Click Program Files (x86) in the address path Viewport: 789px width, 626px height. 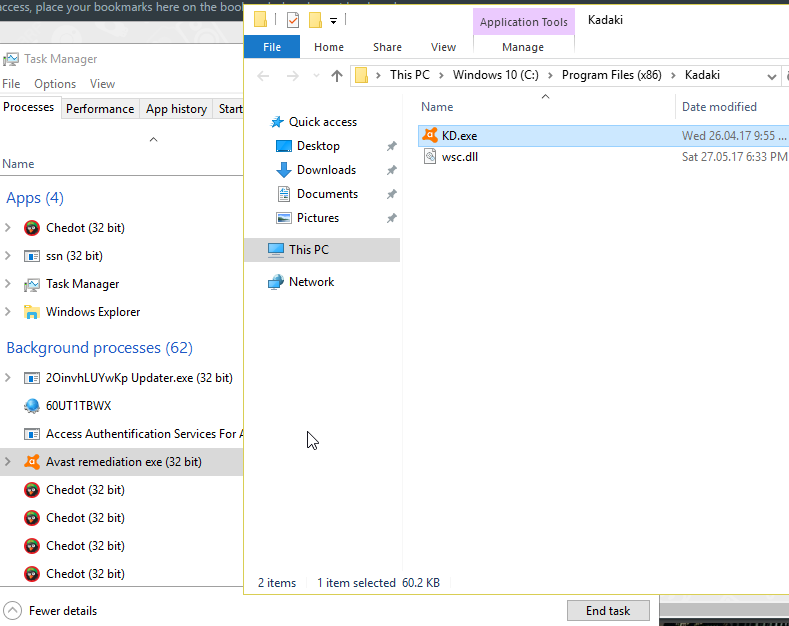click(x=610, y=75)
